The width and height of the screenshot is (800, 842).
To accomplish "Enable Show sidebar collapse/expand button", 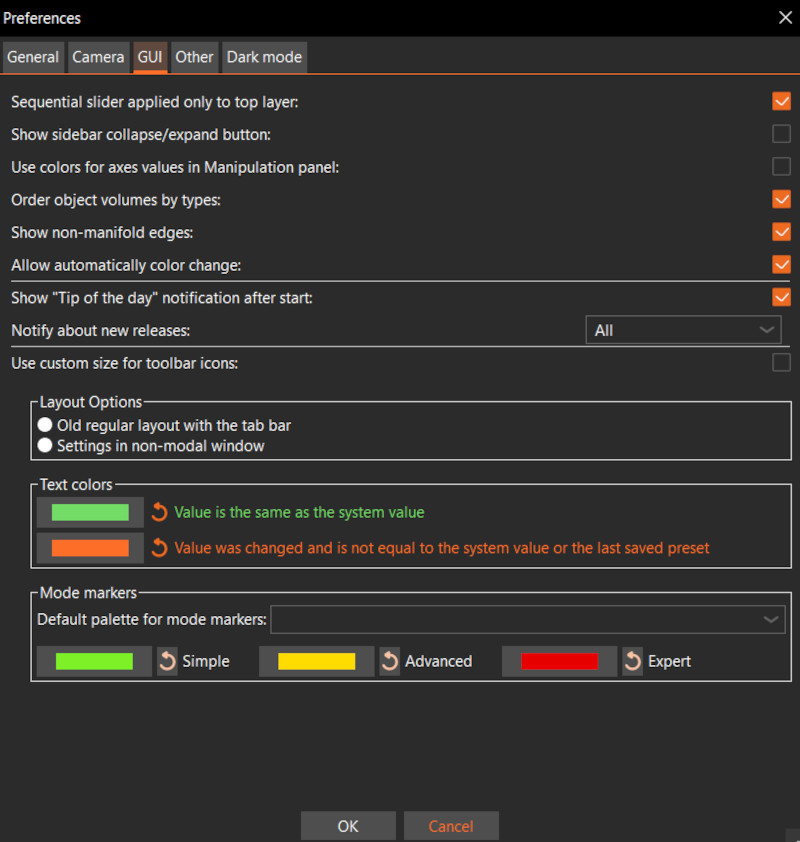I will pyautogui.click(x=781, y=134).
